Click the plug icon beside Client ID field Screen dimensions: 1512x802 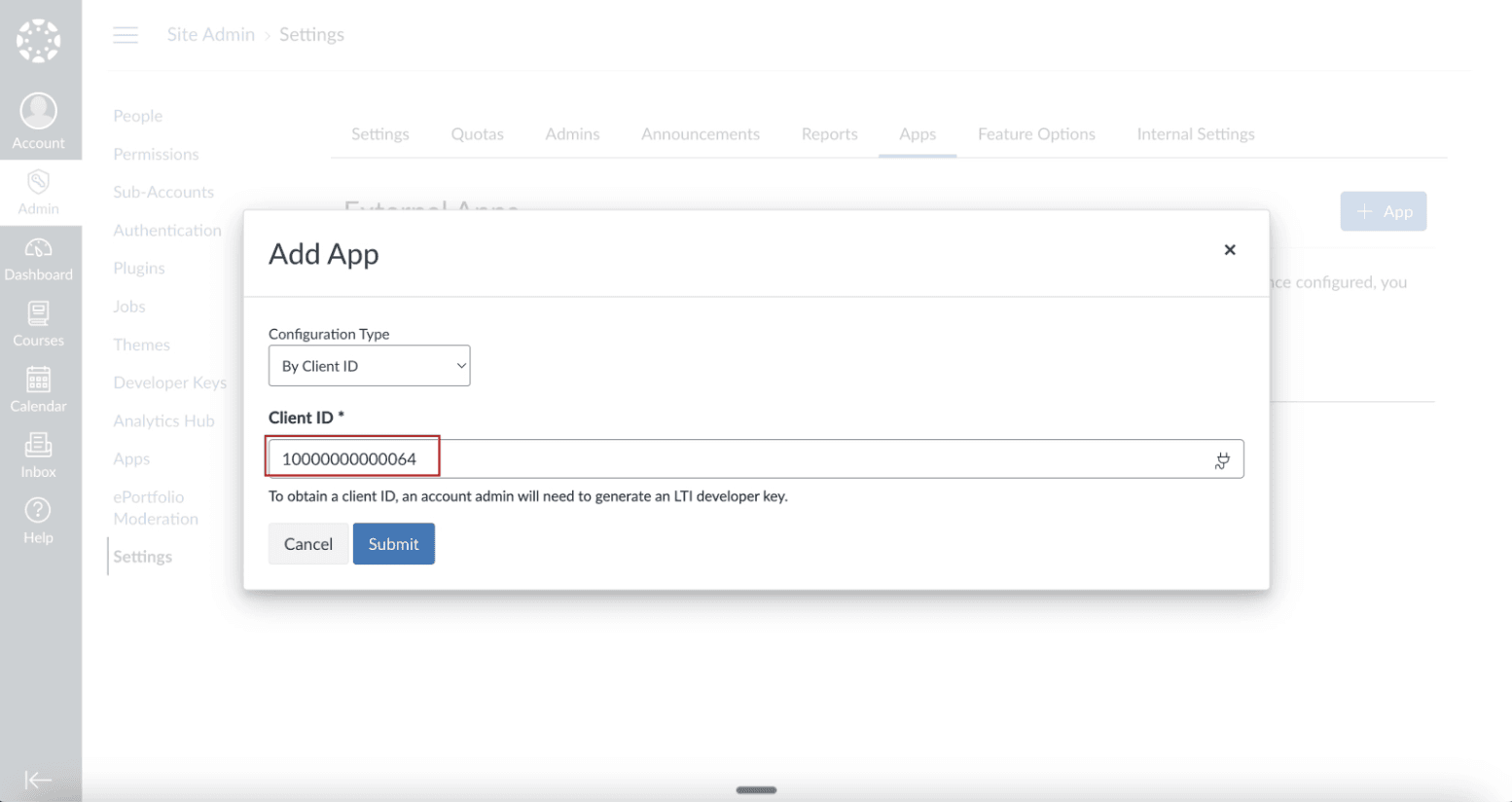1222,460
